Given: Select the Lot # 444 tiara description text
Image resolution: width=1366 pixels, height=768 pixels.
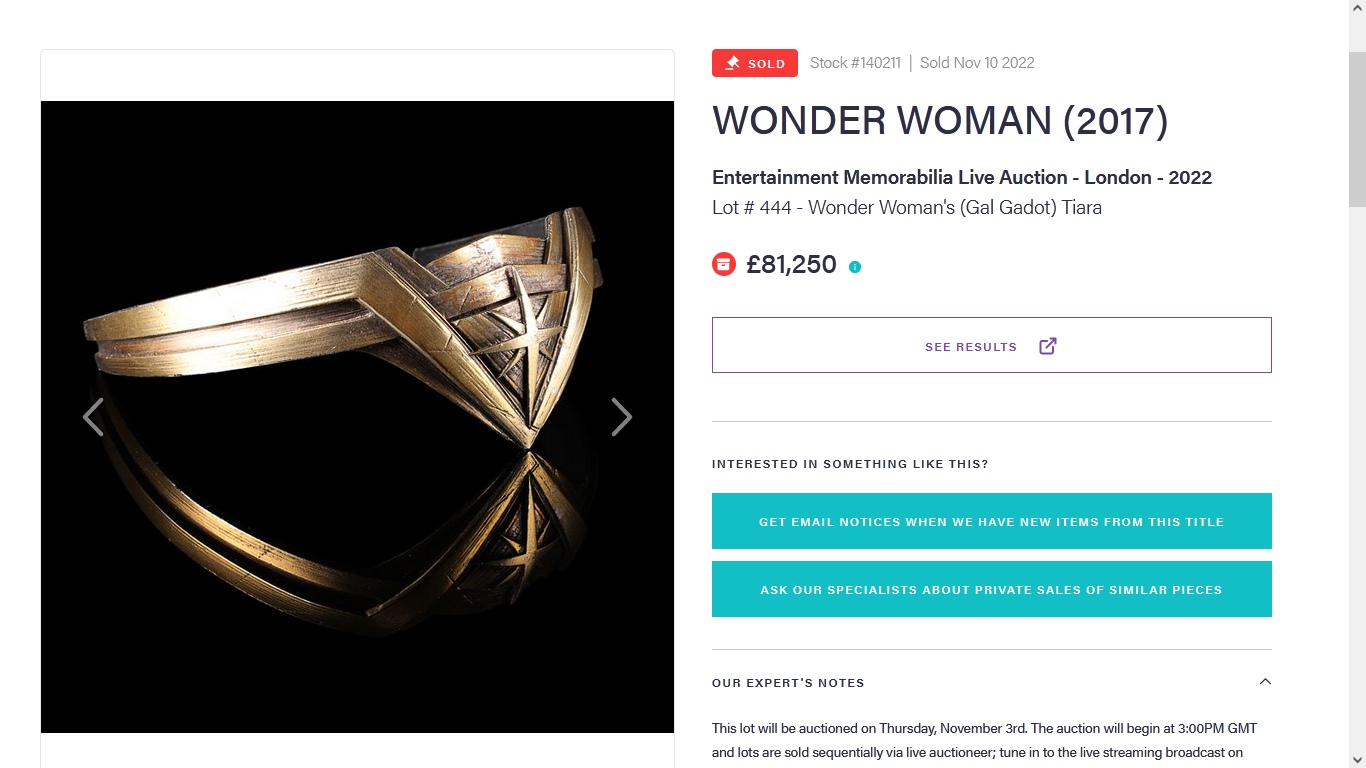Looking at the screenshot, I should tap(906, 208).
